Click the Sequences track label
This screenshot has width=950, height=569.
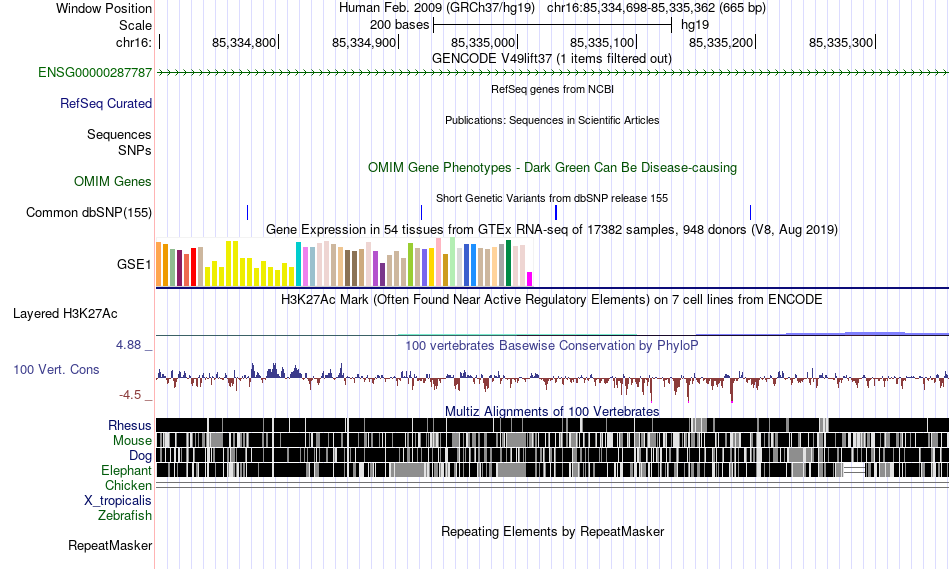click(119, 135)
